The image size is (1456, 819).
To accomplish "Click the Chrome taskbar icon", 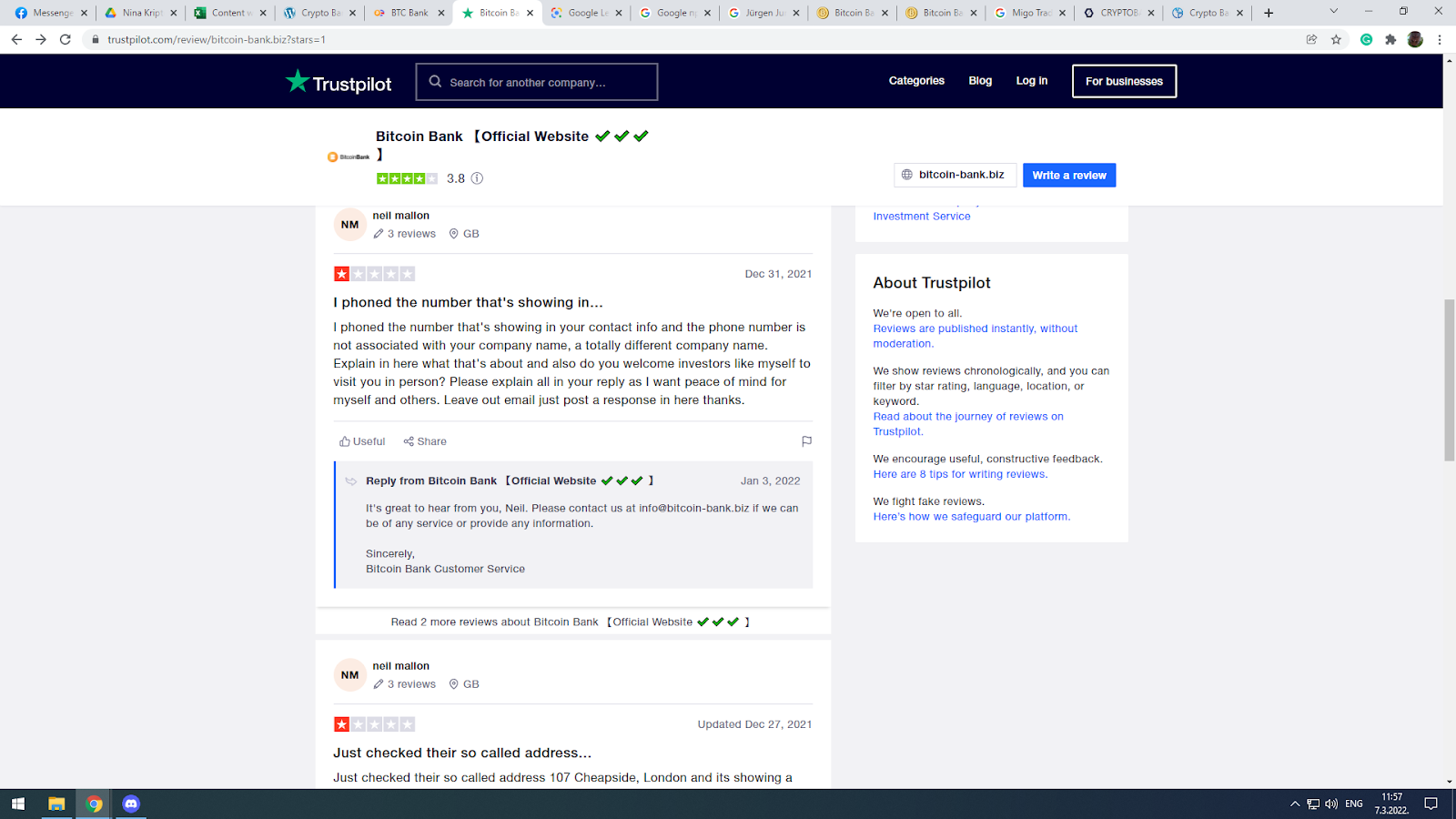I will click(94, 804).
